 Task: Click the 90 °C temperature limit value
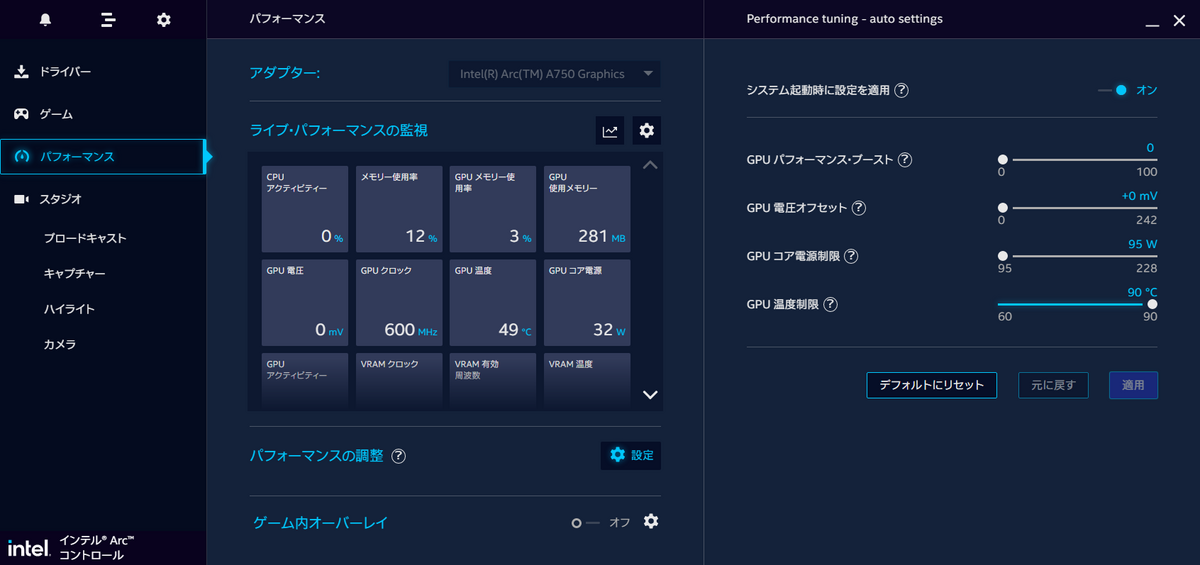(x=1142, y=292)
